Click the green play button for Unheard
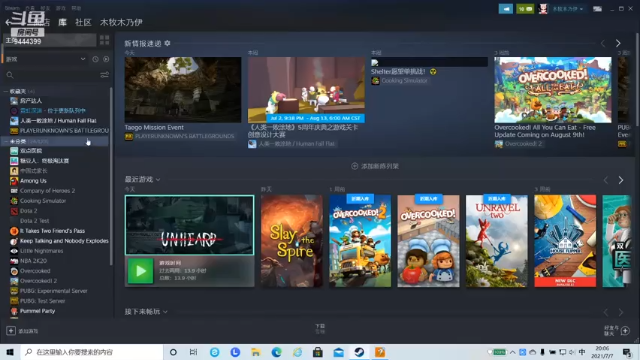This screenshot has width=640, height=360. pos(140,271)
